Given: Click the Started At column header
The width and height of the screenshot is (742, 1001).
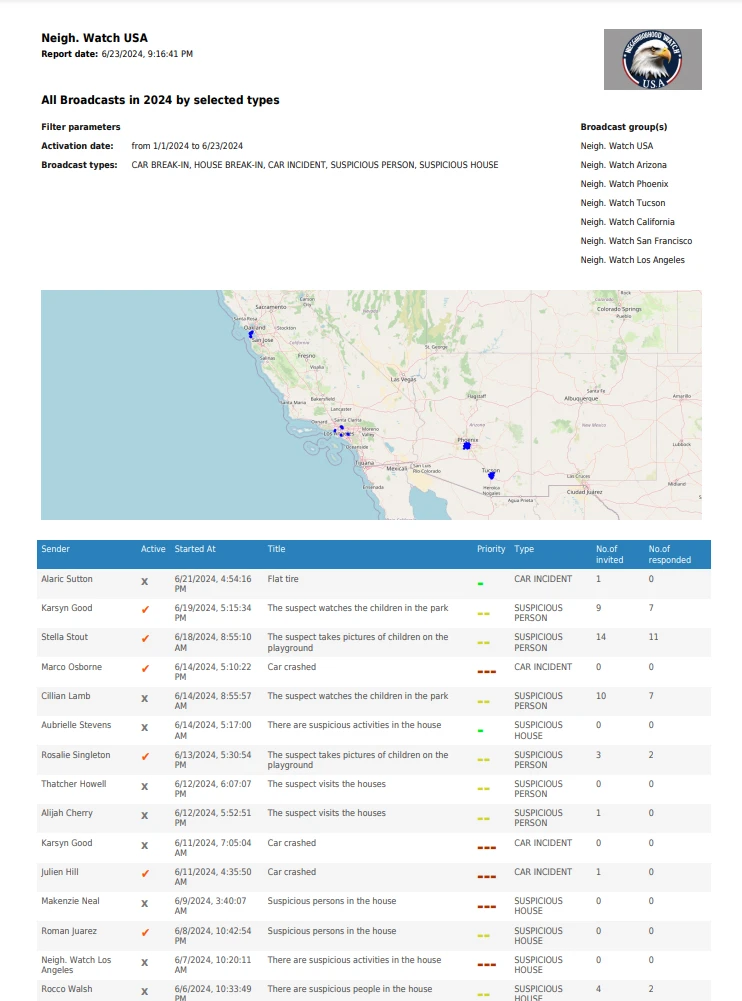Looking at the screenshot, I should click(195, 549).
